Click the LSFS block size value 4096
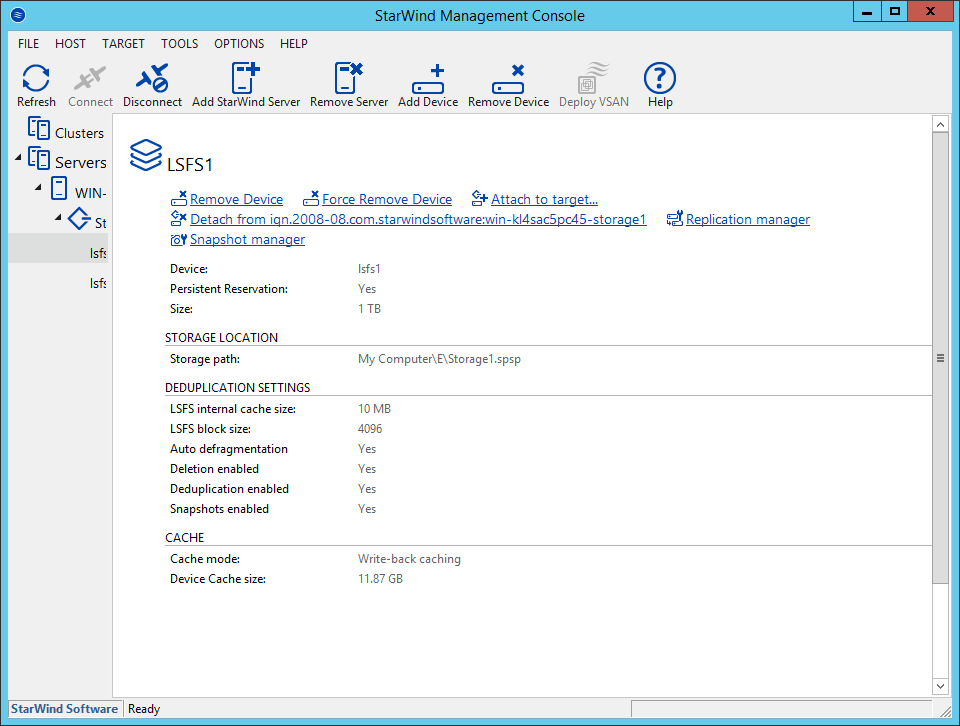 370,428
